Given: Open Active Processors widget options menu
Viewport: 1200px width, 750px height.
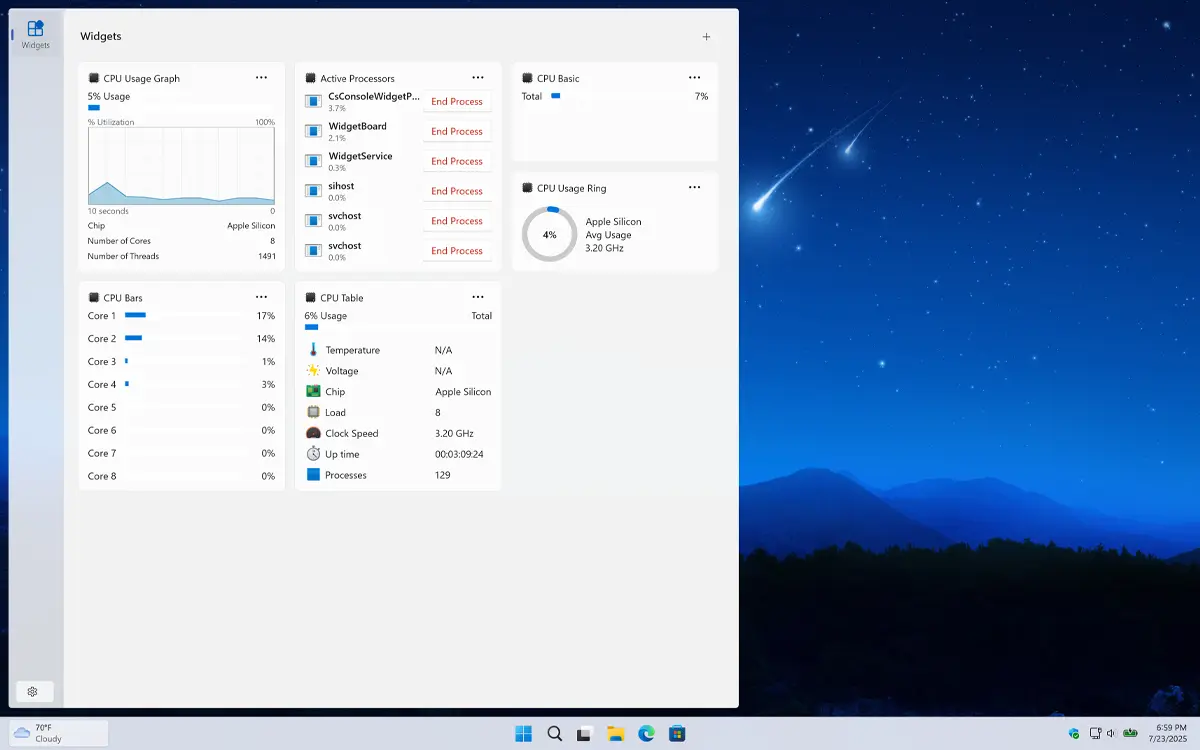Looking at the screenshot, I should [x=478, y=78].
